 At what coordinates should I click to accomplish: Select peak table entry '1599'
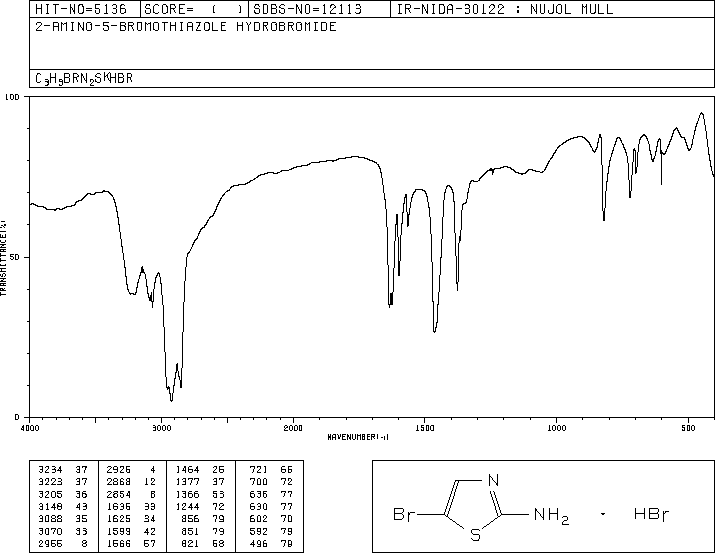tap(119, 531)
